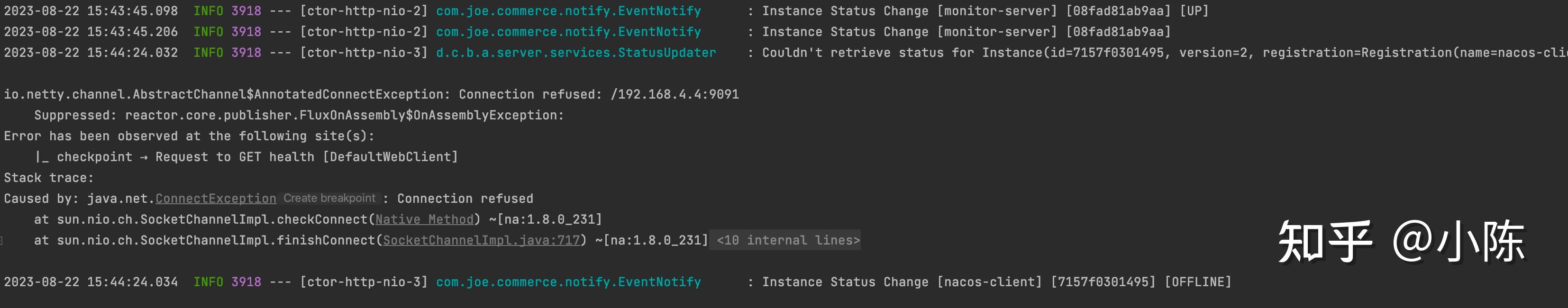
Task: Click the Create breakpoint inlay hint
Action: coord(329,199)
